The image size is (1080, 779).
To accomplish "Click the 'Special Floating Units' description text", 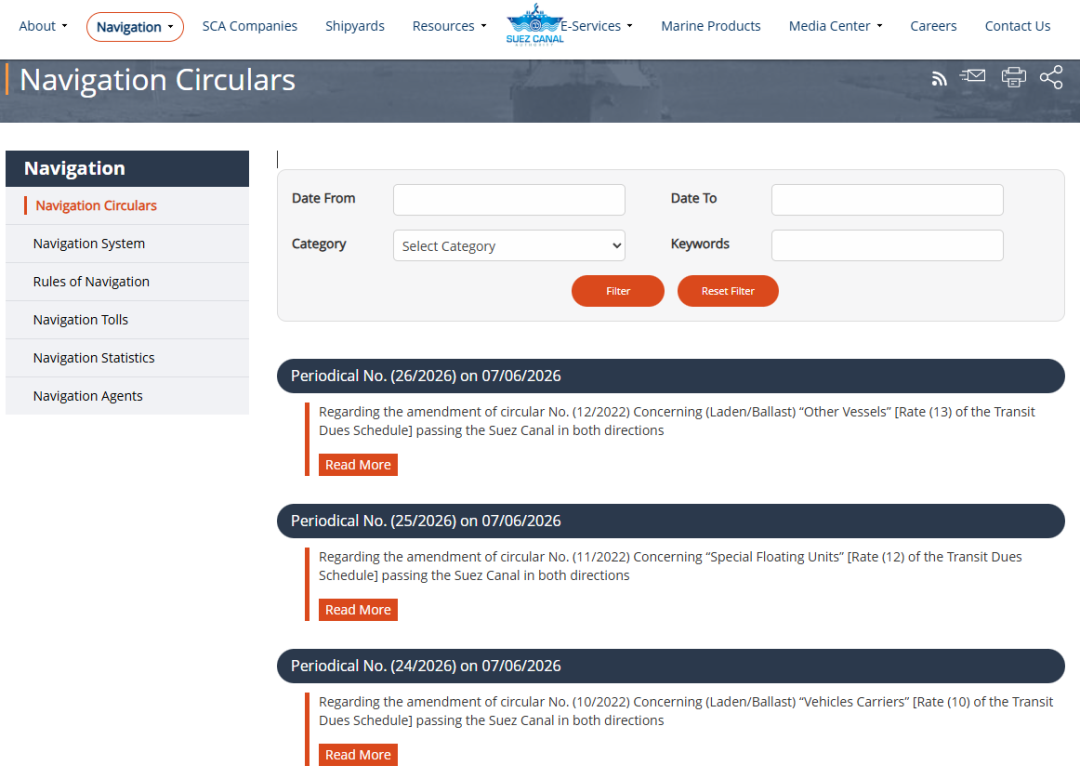I will click(x=670, y=566).
